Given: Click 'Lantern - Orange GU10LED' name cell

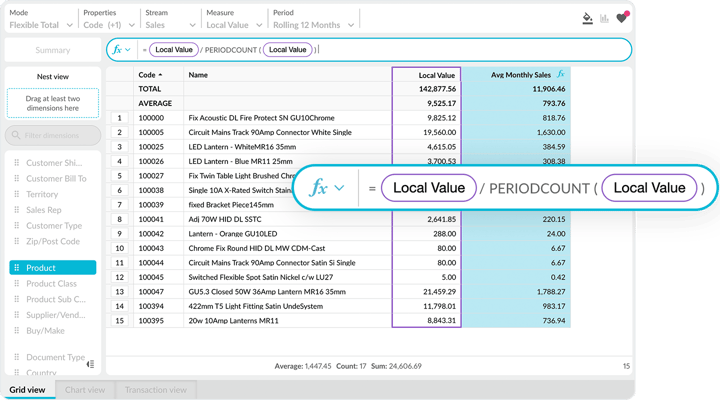Looking at the screenshot, I should pos(287,234).
